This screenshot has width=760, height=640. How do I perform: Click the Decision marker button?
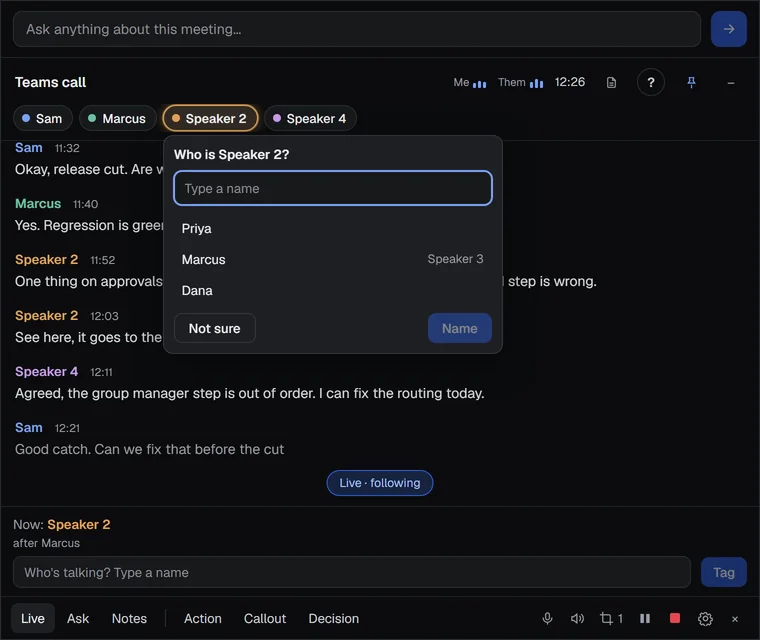(333, 618)
